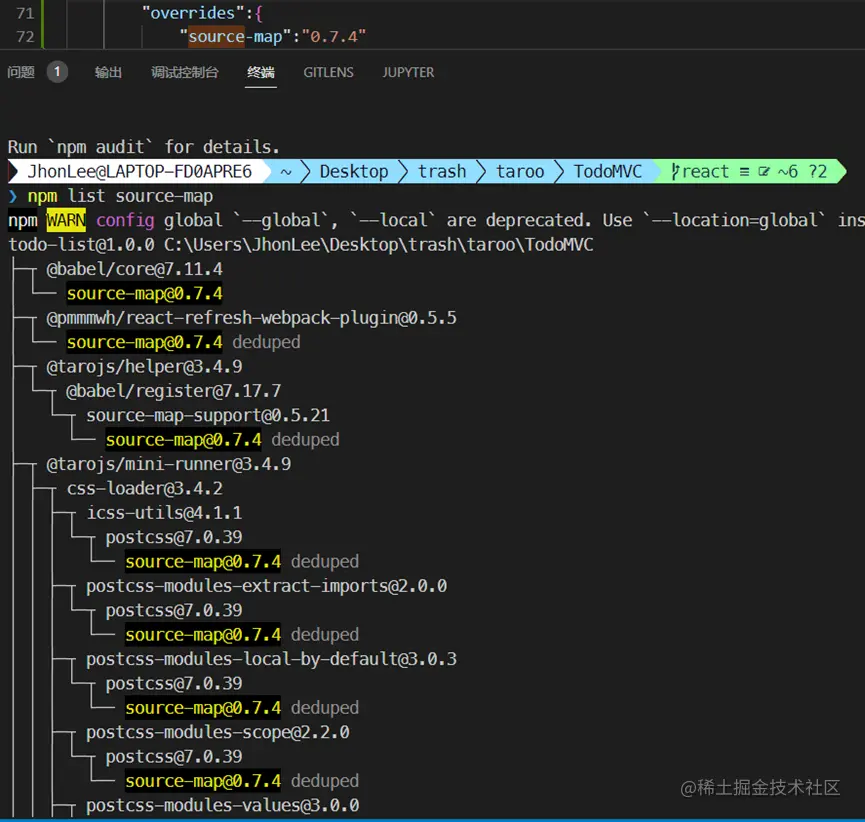
Task: Click source-map@0.7.4 under @babel/core
Action: [x=145, y=293]
